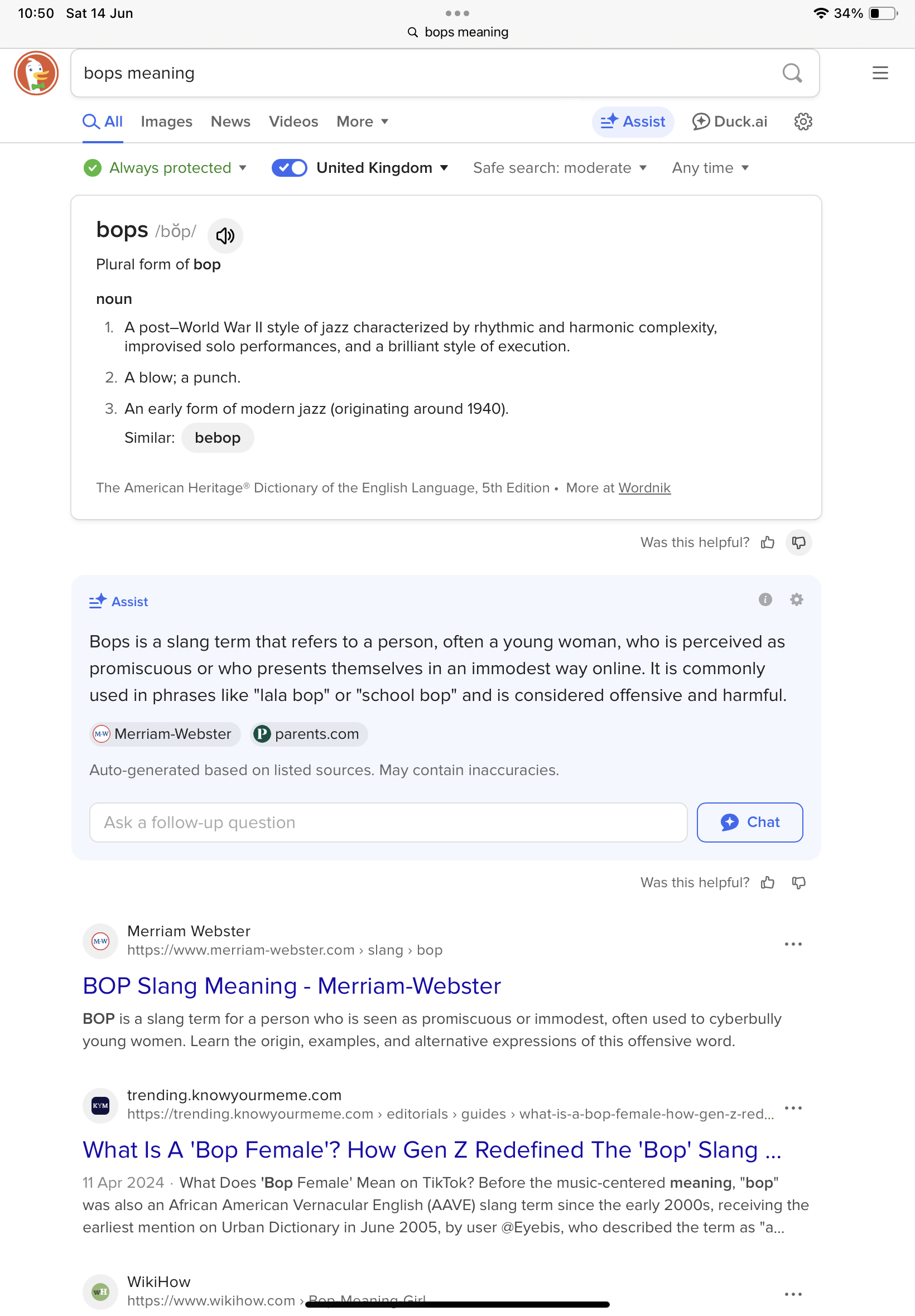Click thumbs up under Assist answer
915x1316 pixels.
767,883
